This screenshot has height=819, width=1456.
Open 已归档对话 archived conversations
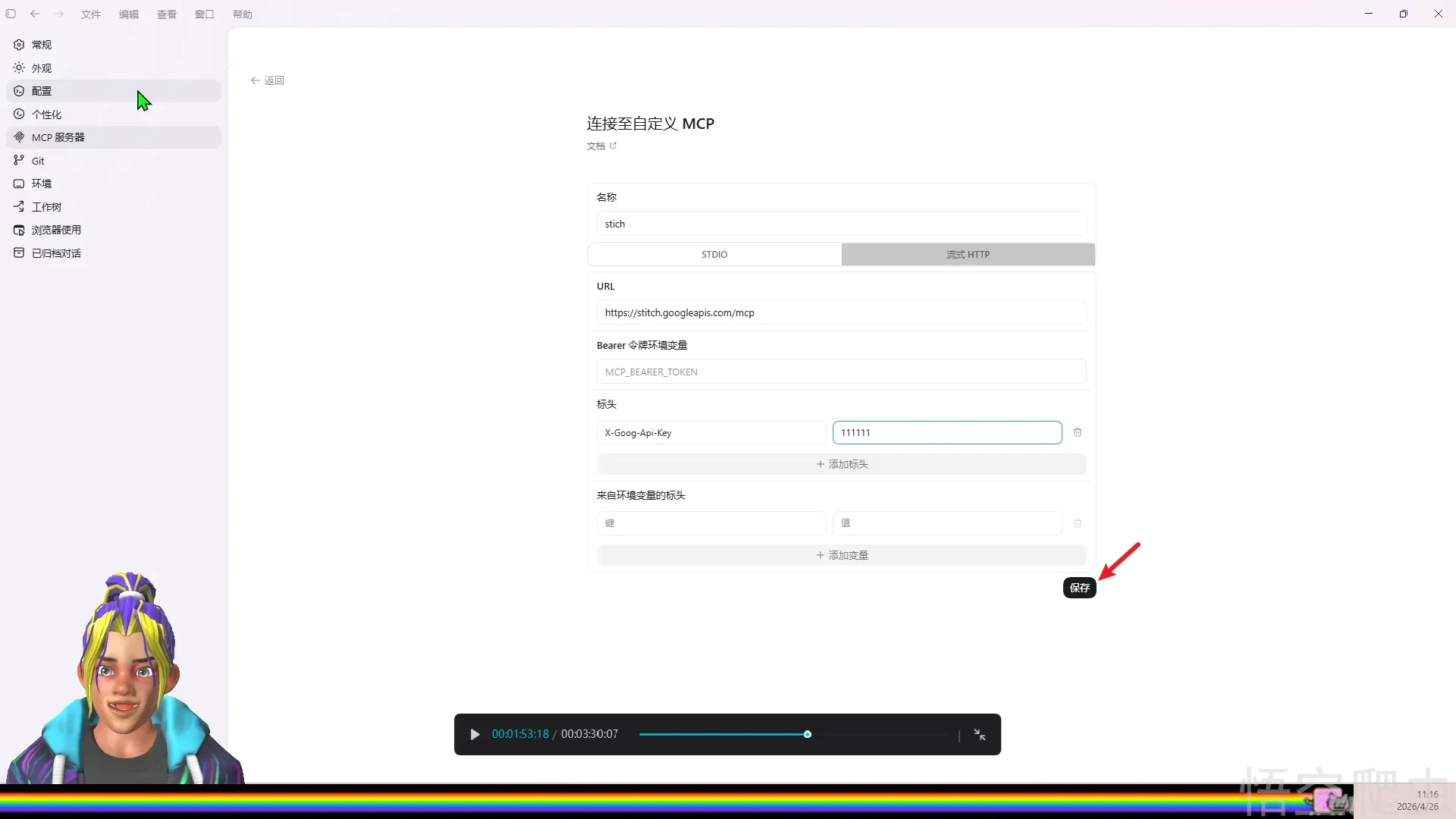point(55,253)
